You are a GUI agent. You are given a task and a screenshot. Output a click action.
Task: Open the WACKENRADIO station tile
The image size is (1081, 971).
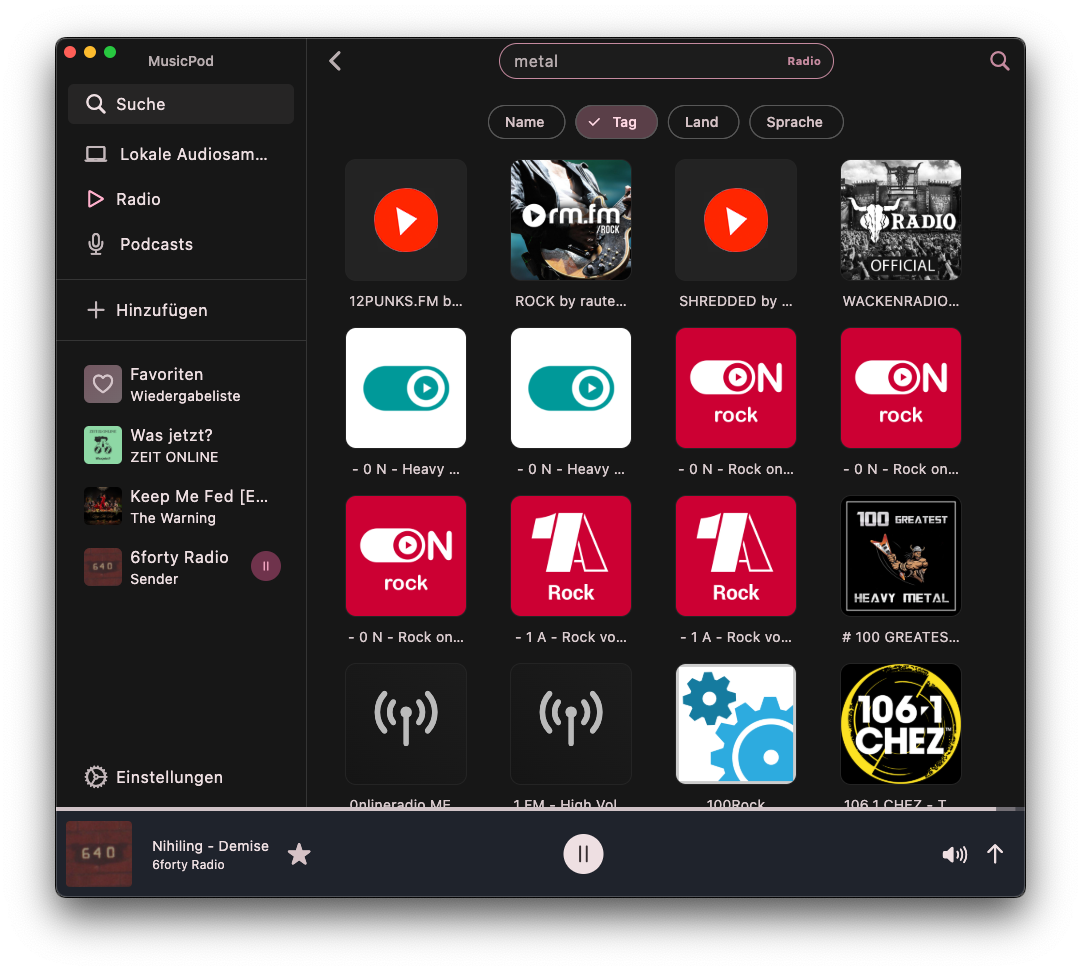pyautogui.click(x=900, y=220)
